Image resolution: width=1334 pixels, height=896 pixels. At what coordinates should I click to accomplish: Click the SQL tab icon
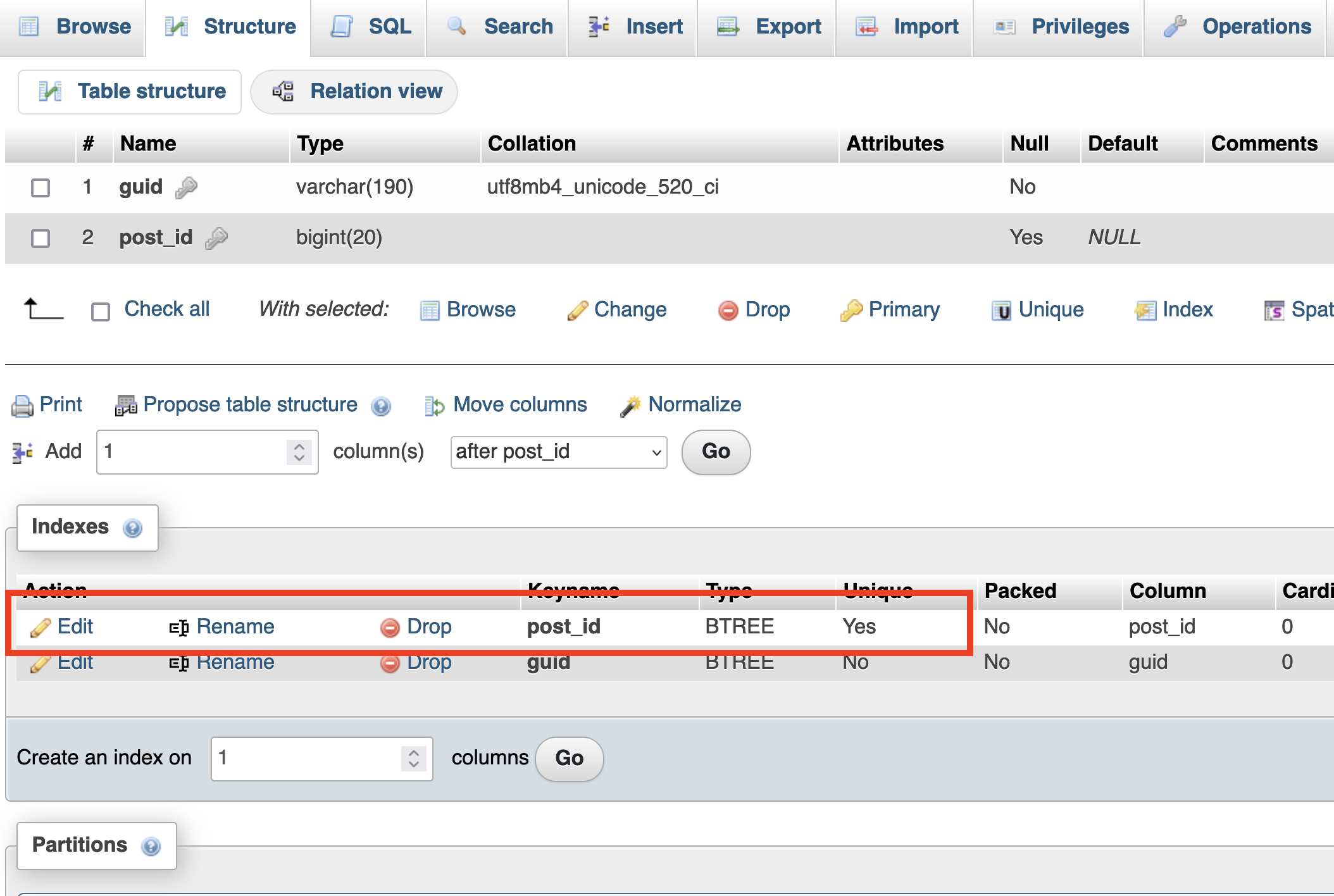click(x=342, y=27)
